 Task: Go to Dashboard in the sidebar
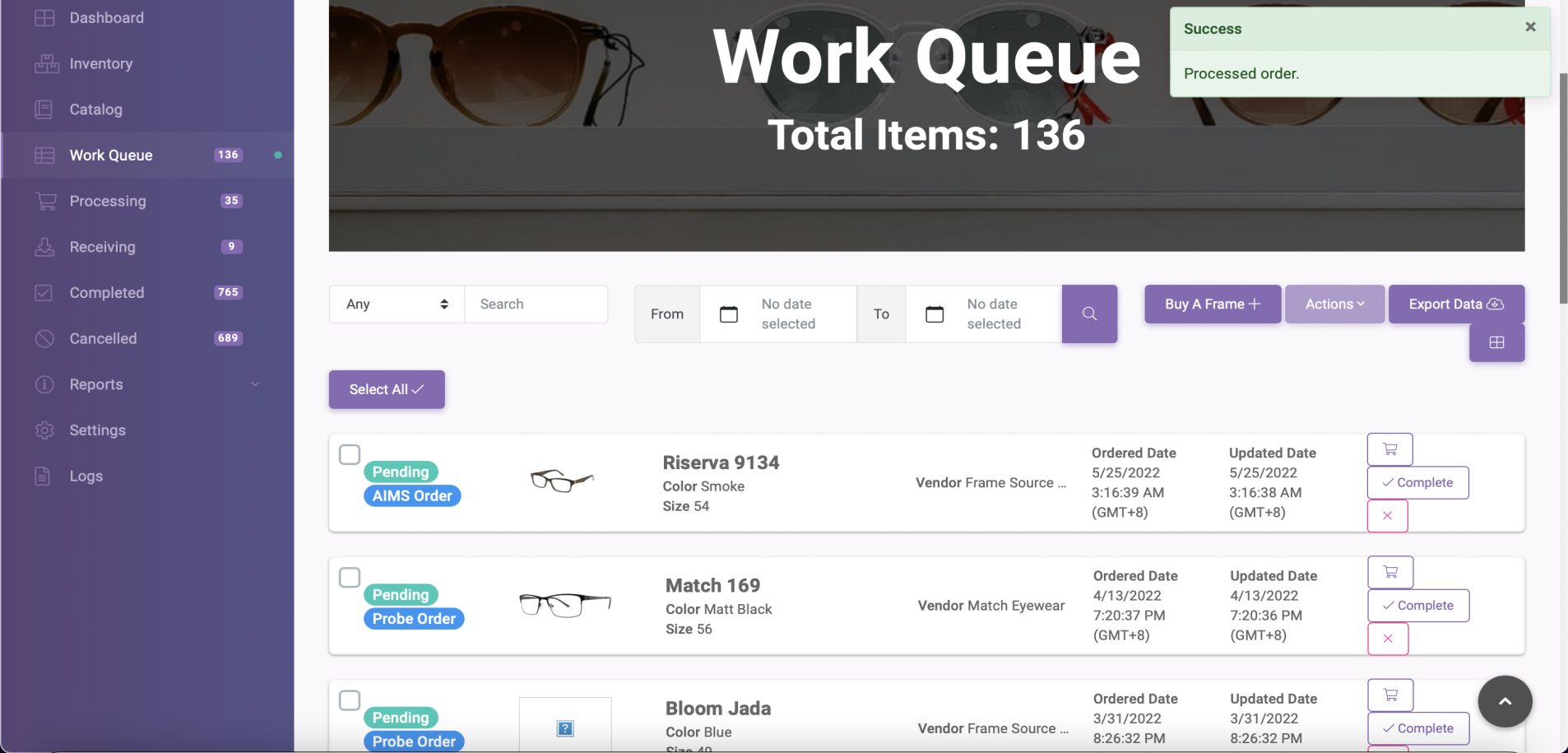[106, 17]
